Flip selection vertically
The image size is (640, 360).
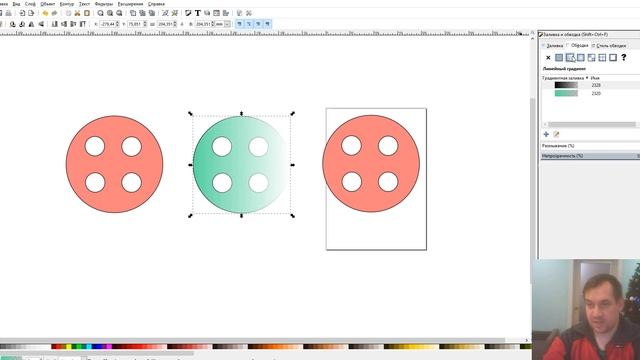click(x=41, y=24)
